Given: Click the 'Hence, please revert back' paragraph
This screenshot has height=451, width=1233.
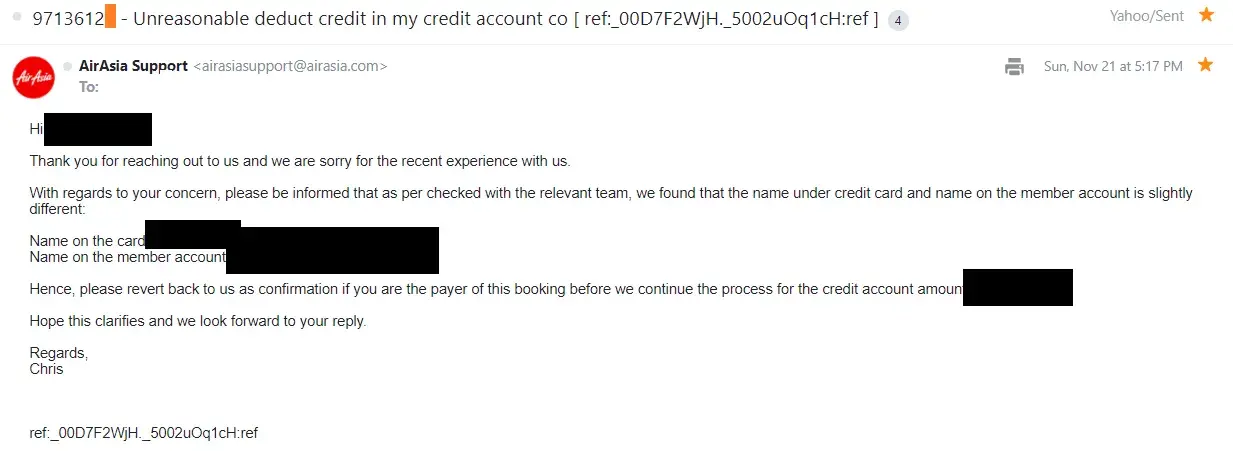Looking at the screenshot, I should click(495, 289).
